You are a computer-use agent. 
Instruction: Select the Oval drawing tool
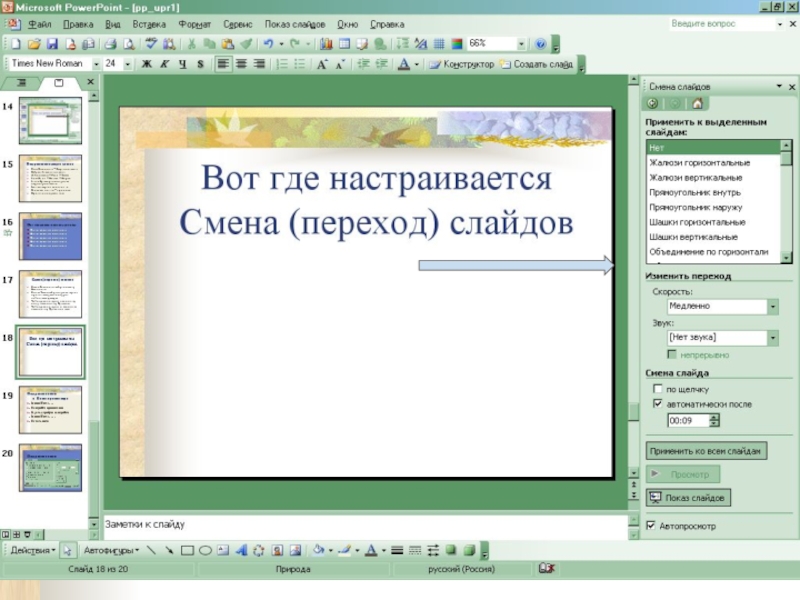pos(205,549)
